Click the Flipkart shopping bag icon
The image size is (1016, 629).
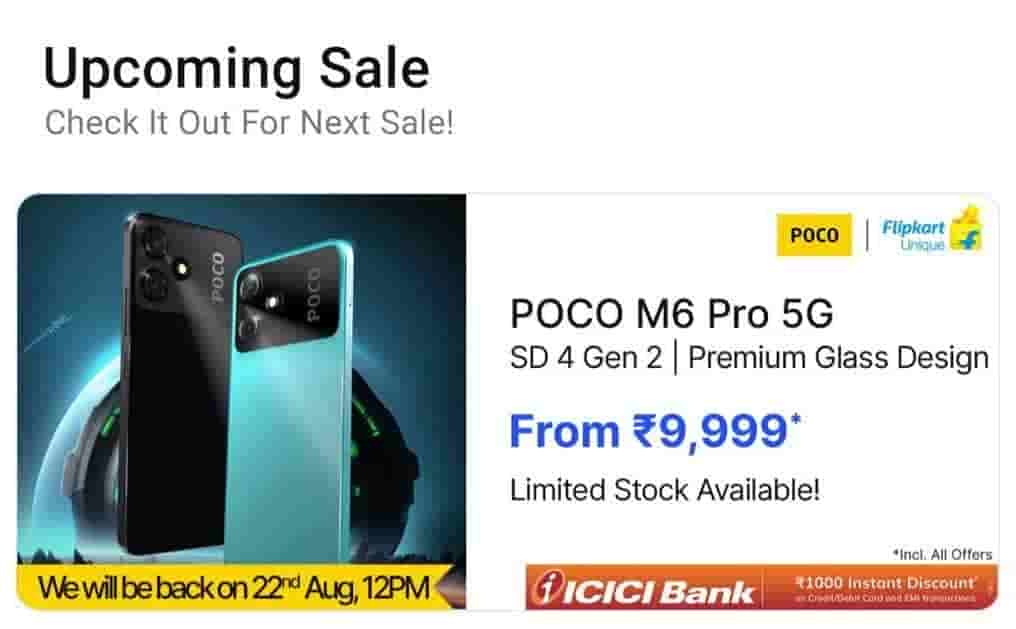[967, 229]
